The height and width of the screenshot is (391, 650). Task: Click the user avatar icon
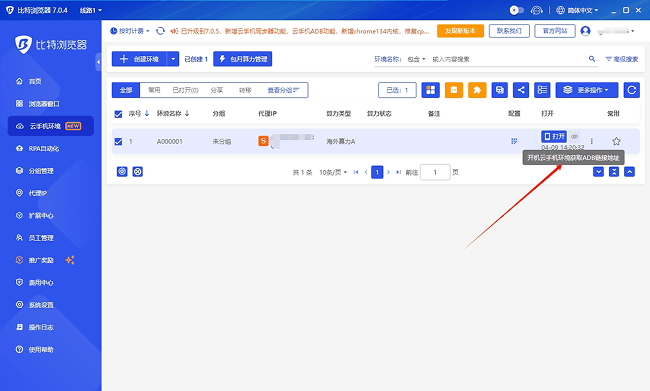coord(585,31)
